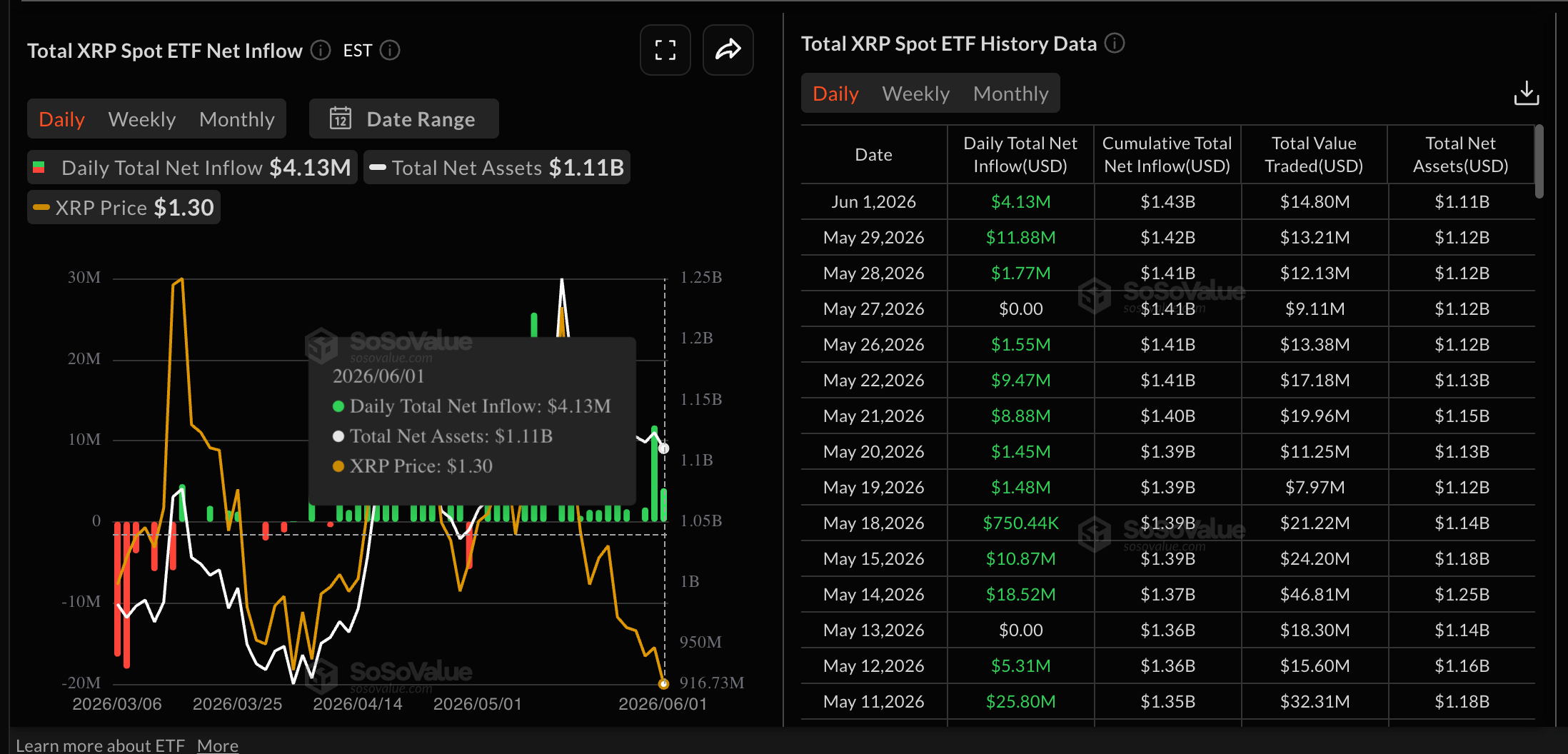Screen dimensions: 1568x754
Task: Toggle the Total Net Assets series
Action: coord(496,168)
